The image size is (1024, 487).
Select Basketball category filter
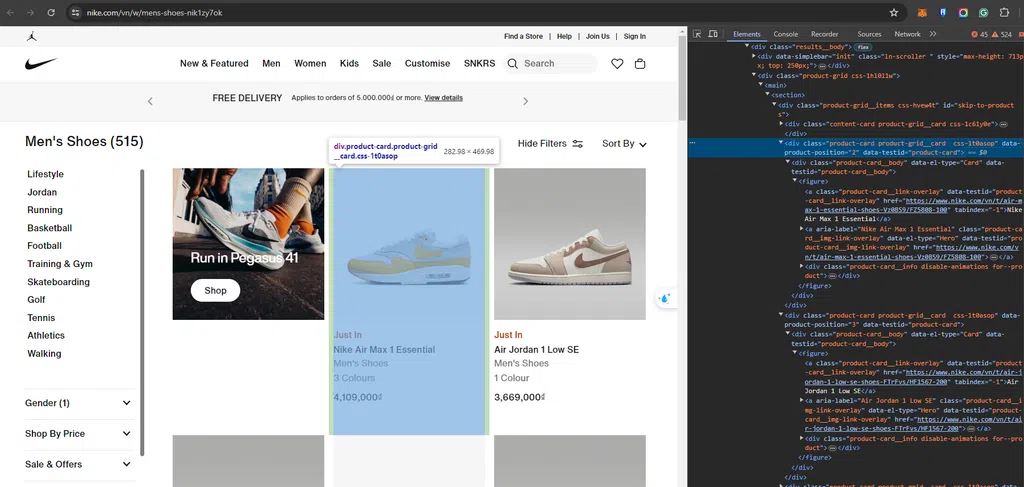[x=50, y=228]
